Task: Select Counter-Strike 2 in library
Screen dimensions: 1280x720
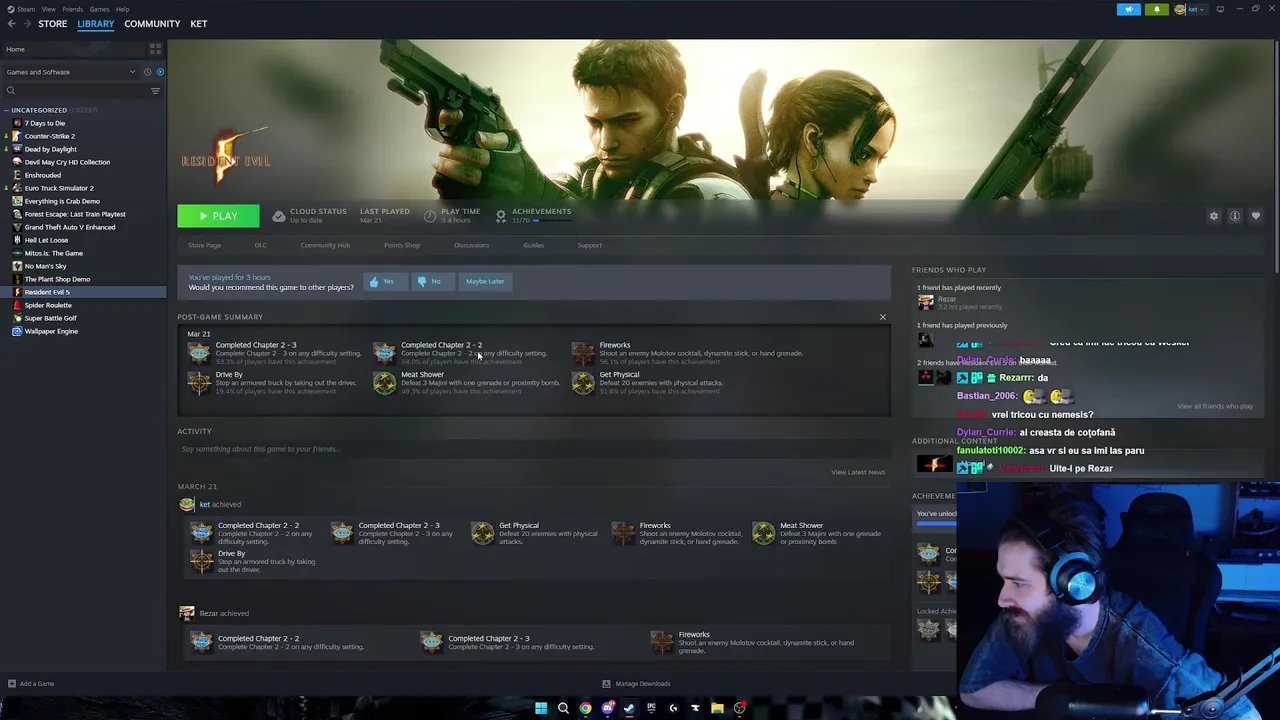Action: point(49,136)
